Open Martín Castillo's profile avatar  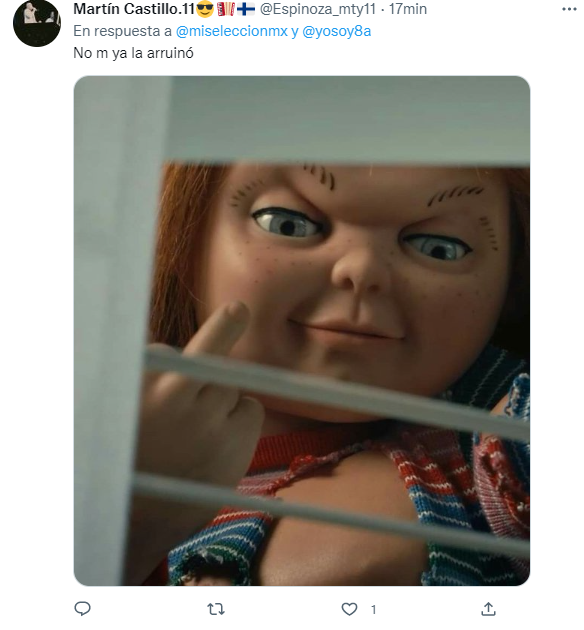pos(37,23)
